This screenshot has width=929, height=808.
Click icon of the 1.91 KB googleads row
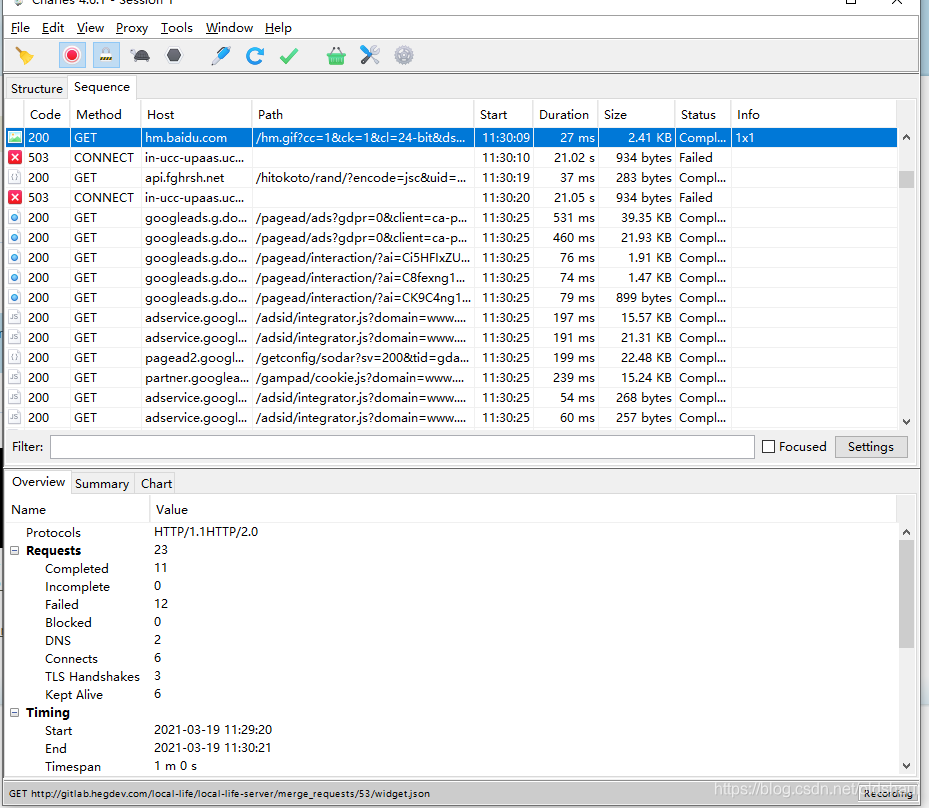click(x=15, y=258)
